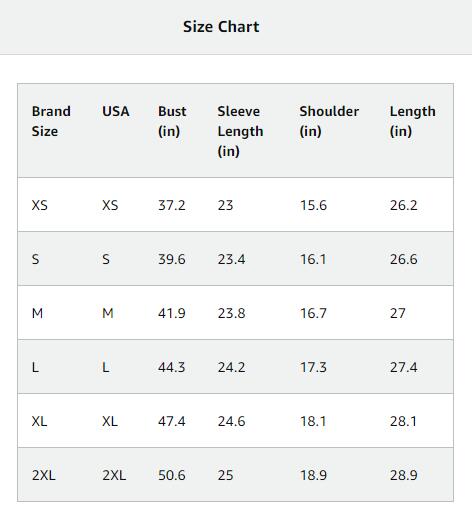Click the length value 28.9
Viewport: 472px width, 523px height.
pos(404,475)
